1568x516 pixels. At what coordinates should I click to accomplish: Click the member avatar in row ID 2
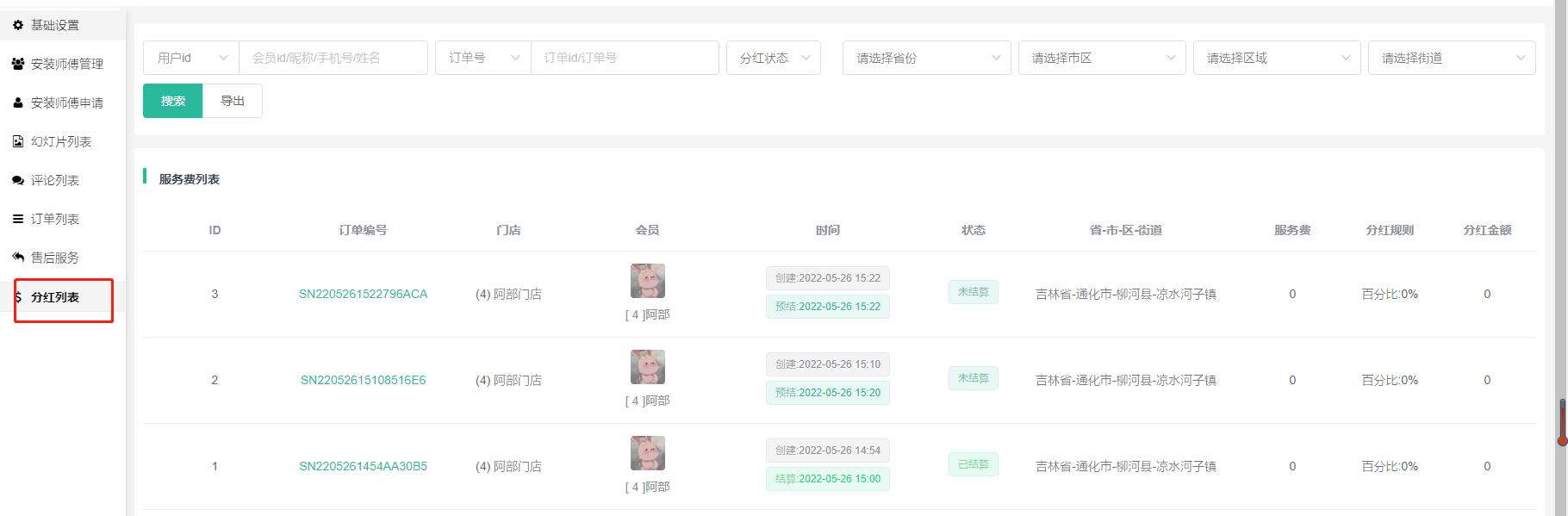pyautogui.click(x=647, y=367)
